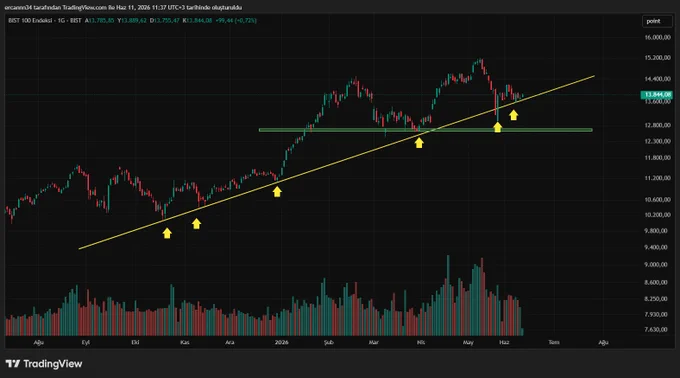680x378 pixels.
Task: Click the "Kas" month label on time axis
Action: pyautogui.click(x=185, y=342)
